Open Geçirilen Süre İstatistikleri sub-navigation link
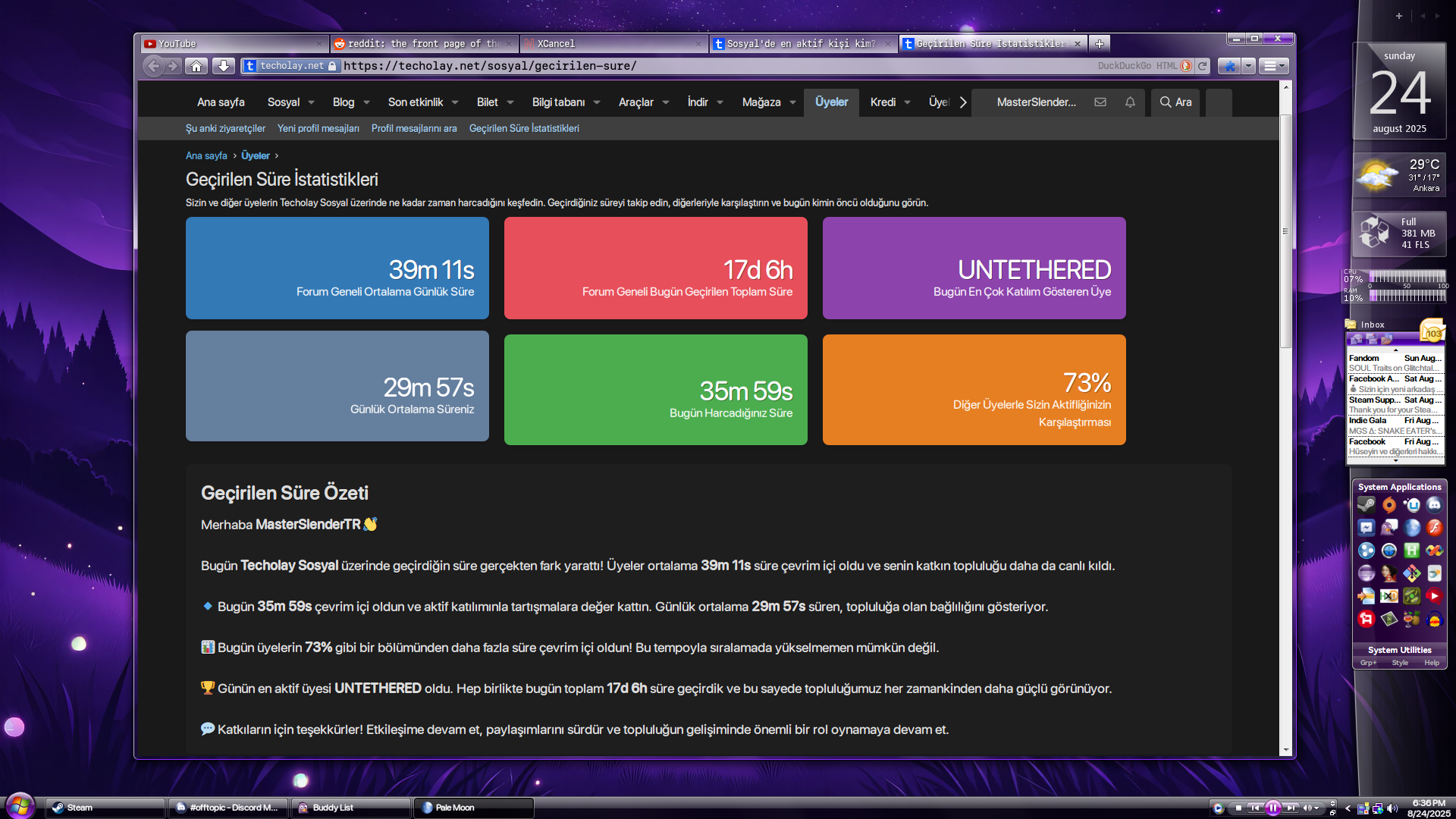 524,128
